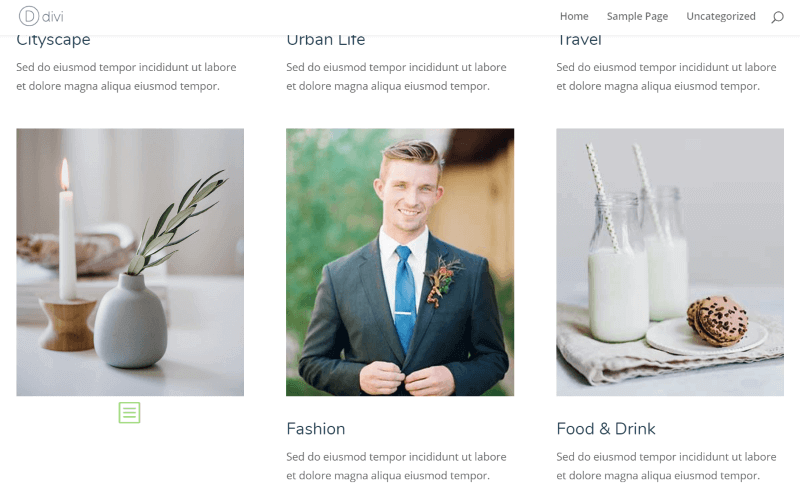Click the description text under Fashion

click(396, 466)
